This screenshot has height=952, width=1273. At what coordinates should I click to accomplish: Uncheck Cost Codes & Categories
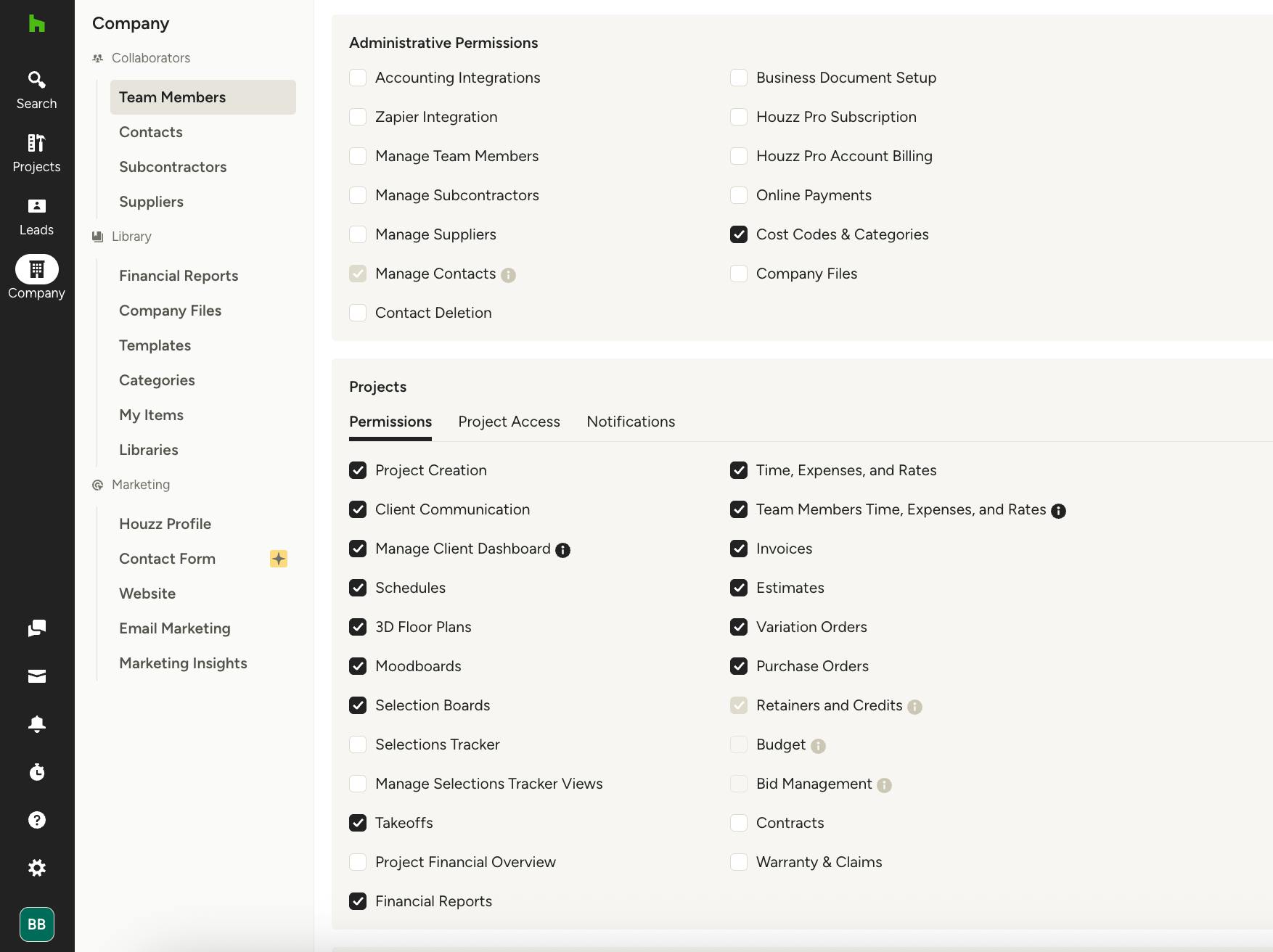739,234
